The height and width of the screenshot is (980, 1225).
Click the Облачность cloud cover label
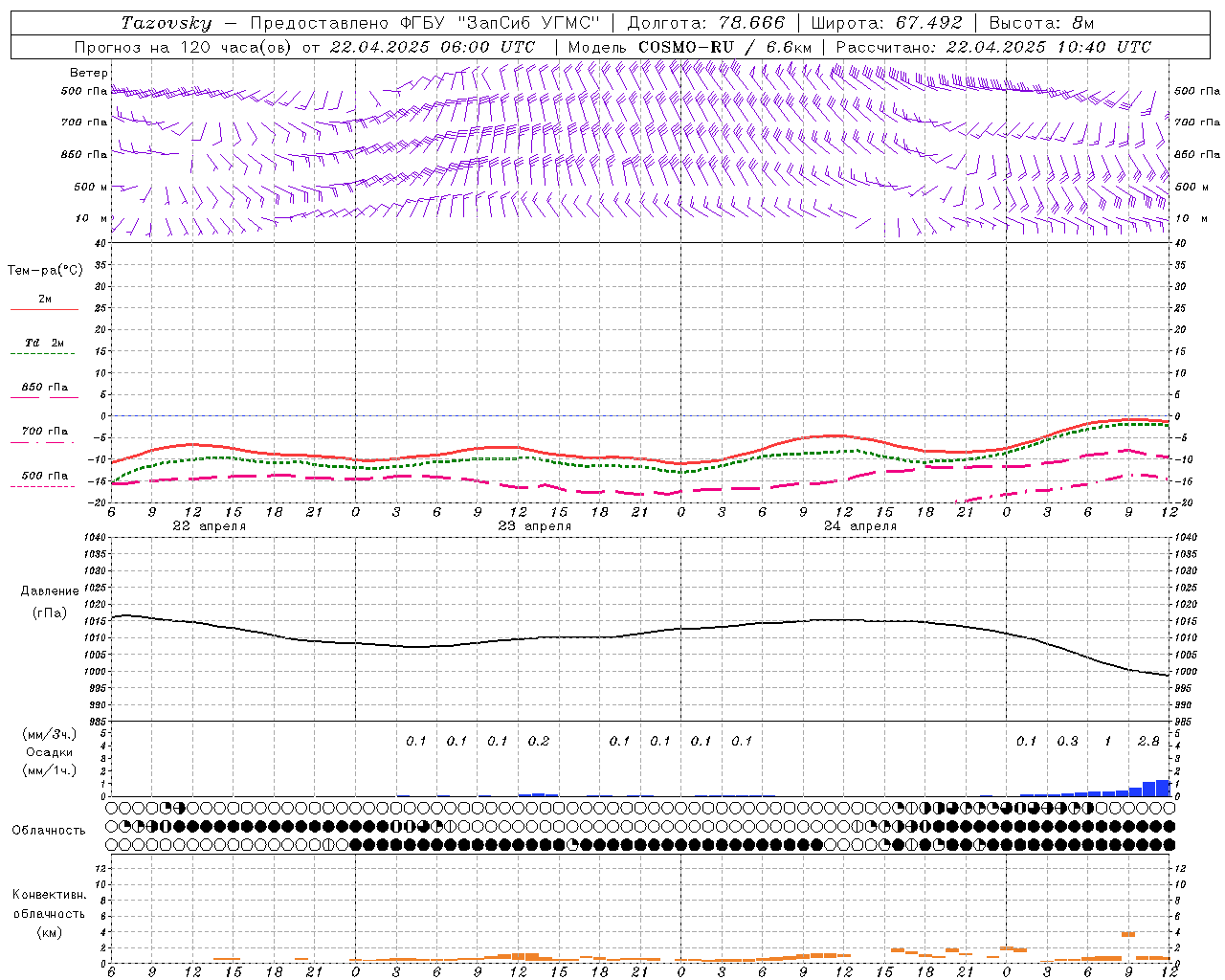pyautogui.click(x=49, y=831)
